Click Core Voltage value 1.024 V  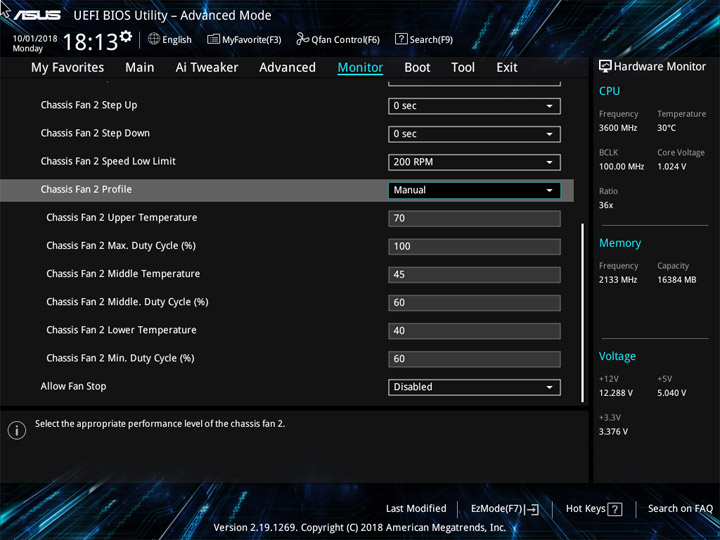pyautogui.click(x=672, y=167)
